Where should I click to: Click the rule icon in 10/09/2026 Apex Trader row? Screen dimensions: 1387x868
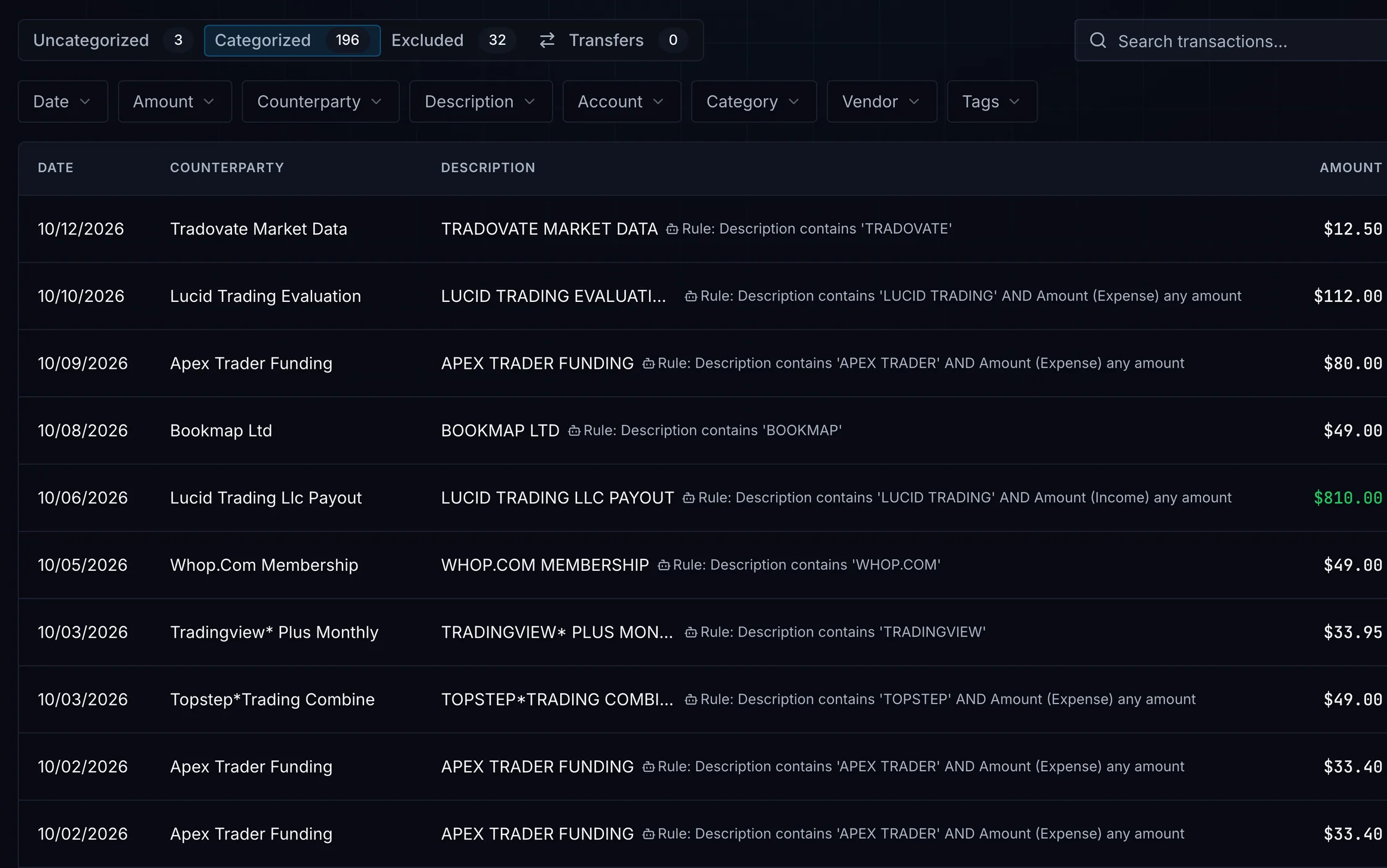pyautogui.click(x=648, y=363)
